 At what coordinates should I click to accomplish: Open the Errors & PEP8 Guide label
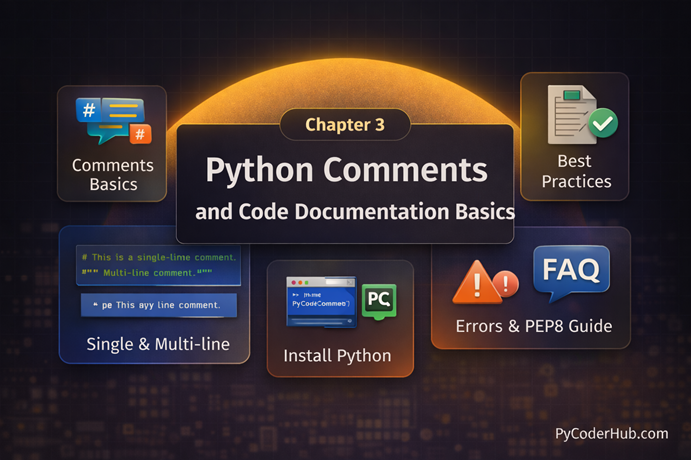(x=534, y=326)
